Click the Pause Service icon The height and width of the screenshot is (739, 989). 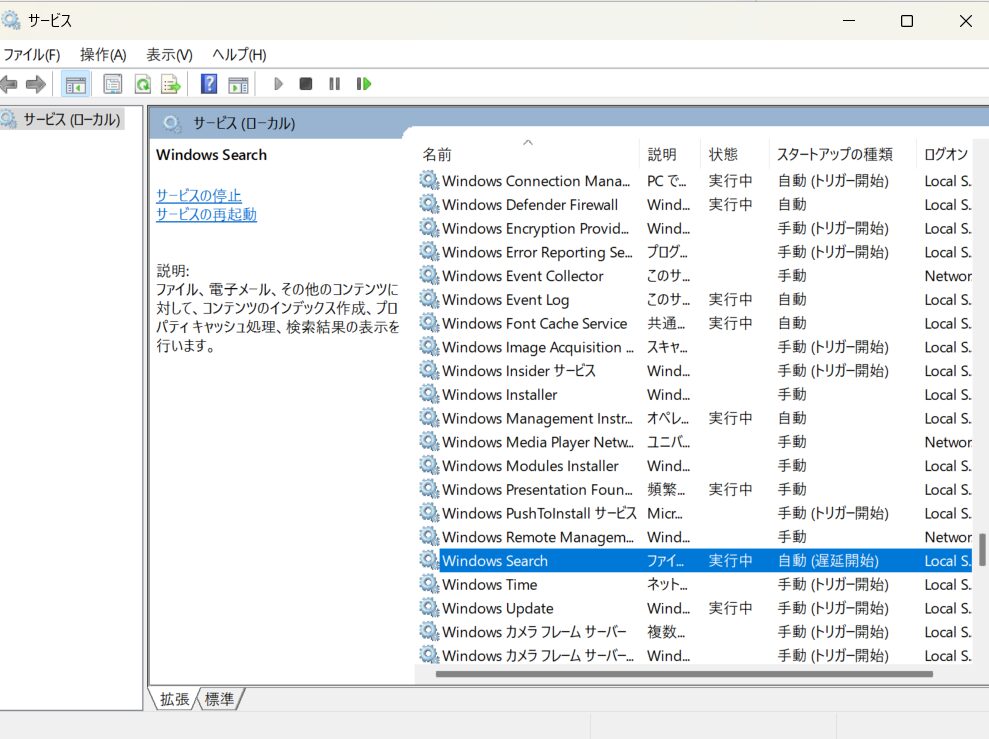coord(334,84)
